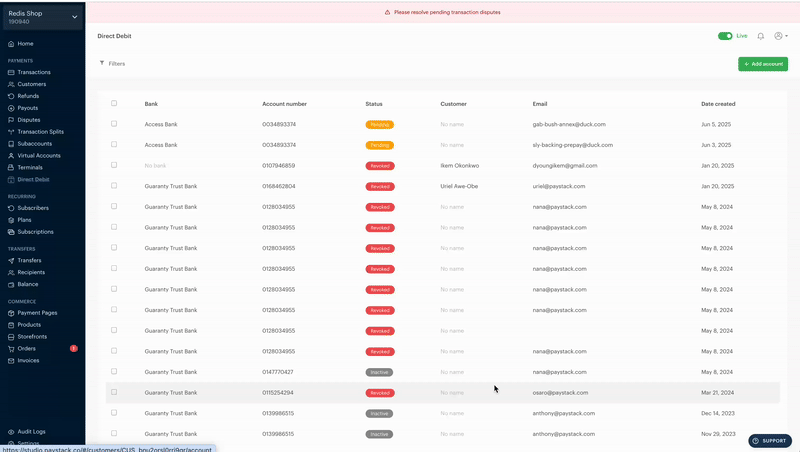The image size is (800, 452).
Task: Click the Subscribers icon
Action: (11, 208)
